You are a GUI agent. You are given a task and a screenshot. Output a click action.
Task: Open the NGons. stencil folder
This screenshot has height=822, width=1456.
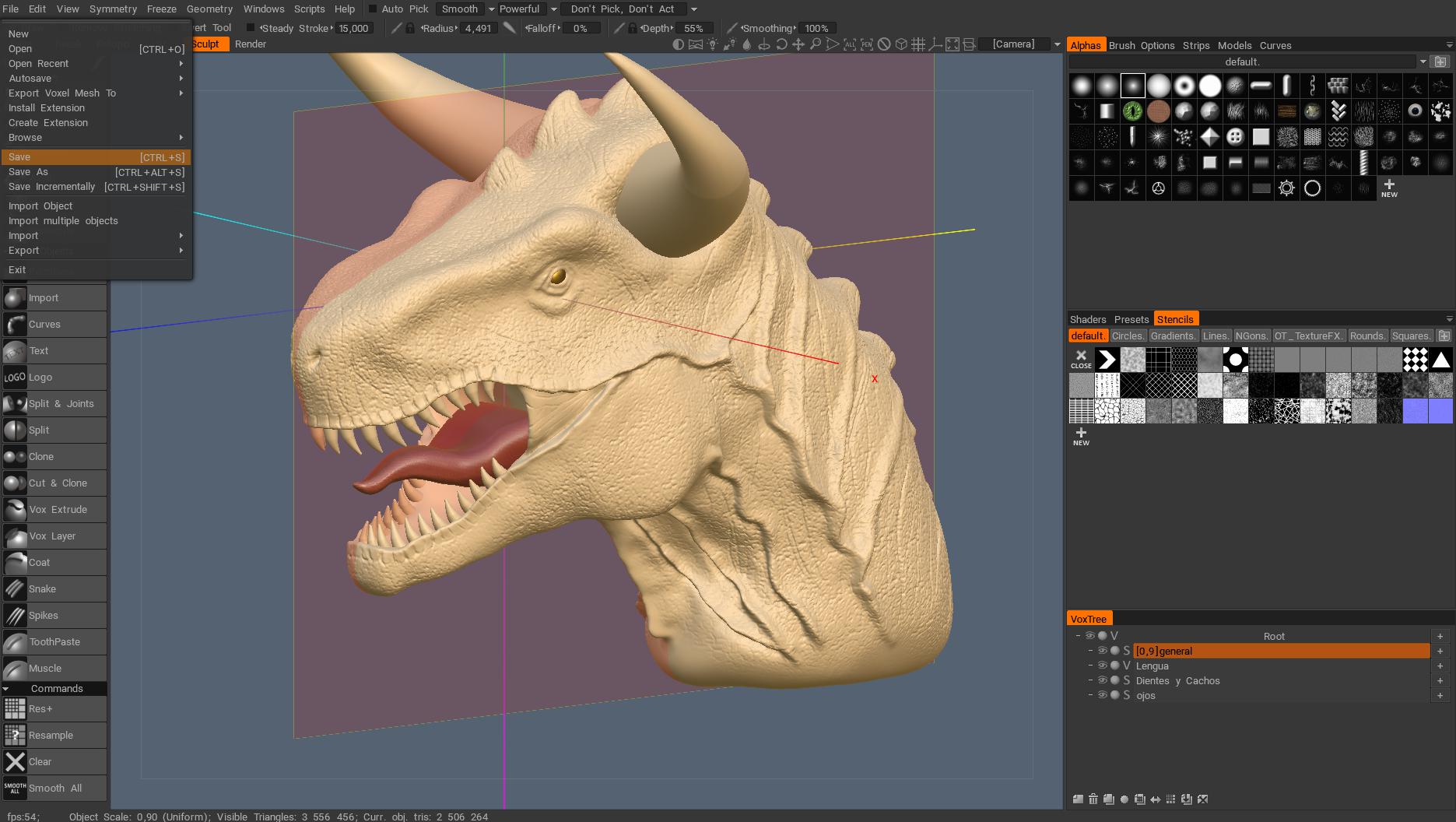[x=1251, y=336]
